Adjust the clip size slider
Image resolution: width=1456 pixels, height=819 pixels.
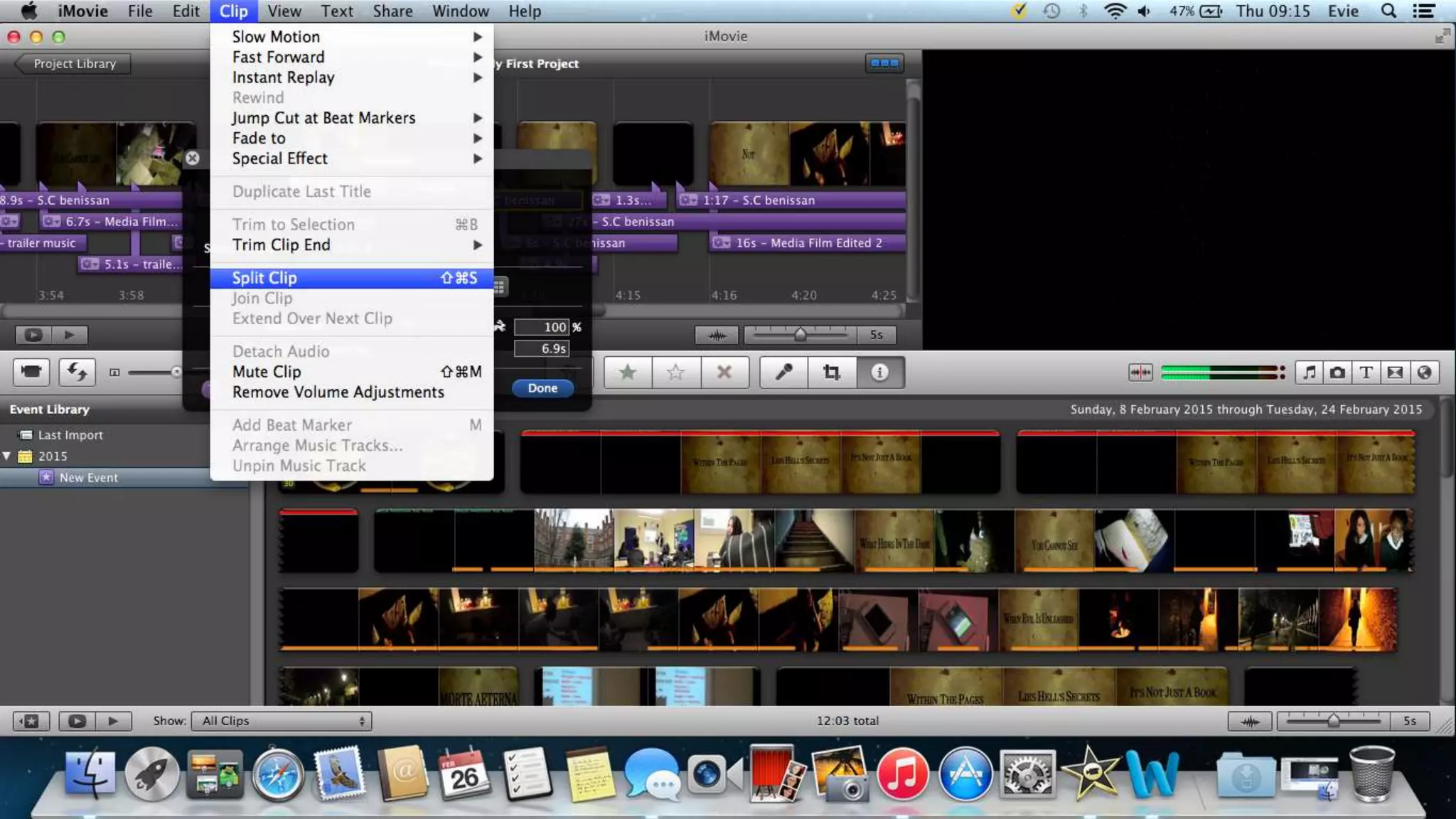tap(176, 372)
